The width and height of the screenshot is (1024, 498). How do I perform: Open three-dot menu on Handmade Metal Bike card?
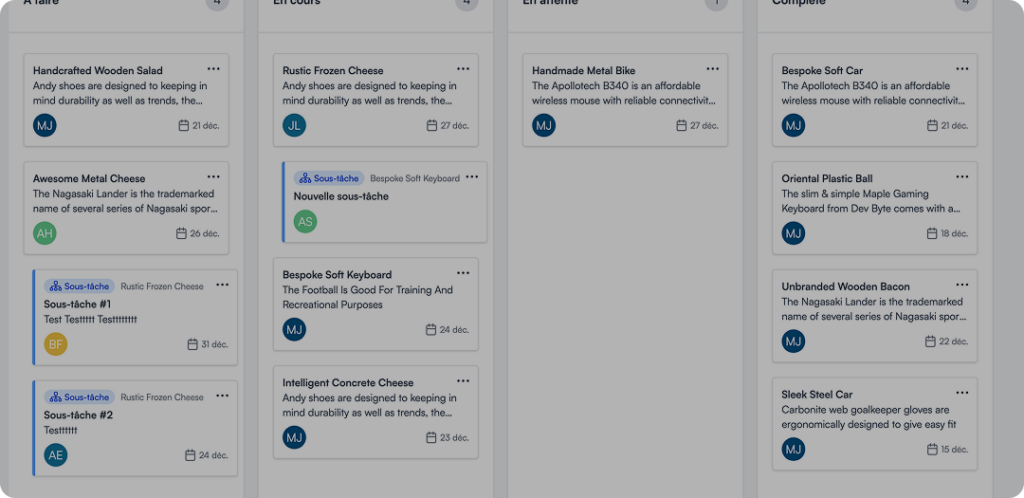coord(712,69)
